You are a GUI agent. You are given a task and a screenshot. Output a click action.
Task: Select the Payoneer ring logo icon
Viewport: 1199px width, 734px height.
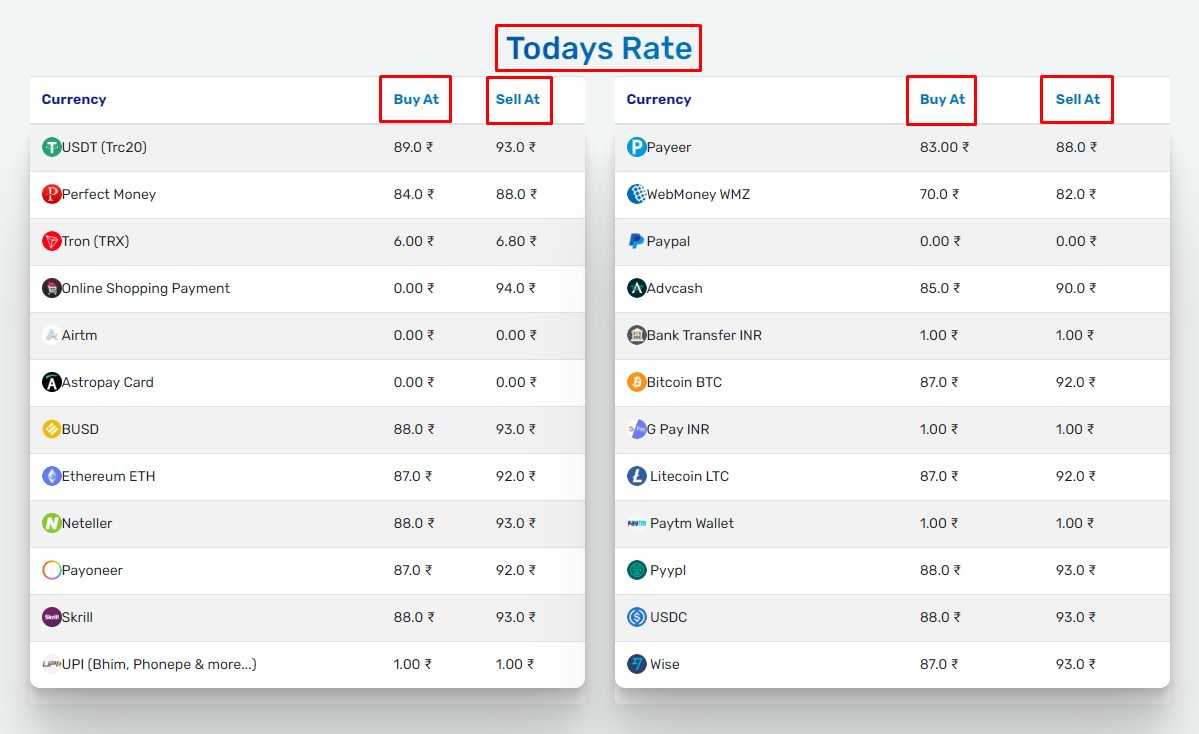click(x=51, y=570)
